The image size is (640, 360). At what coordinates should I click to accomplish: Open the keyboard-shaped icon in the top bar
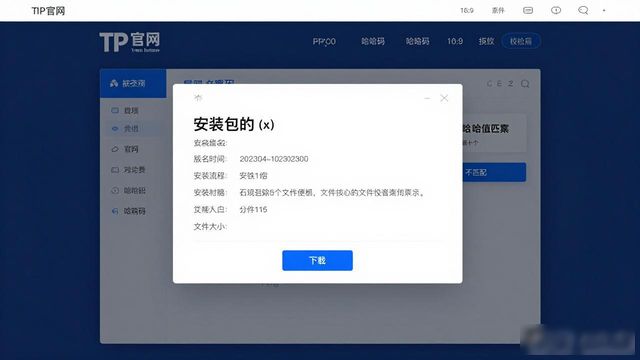tap(528, 11)
